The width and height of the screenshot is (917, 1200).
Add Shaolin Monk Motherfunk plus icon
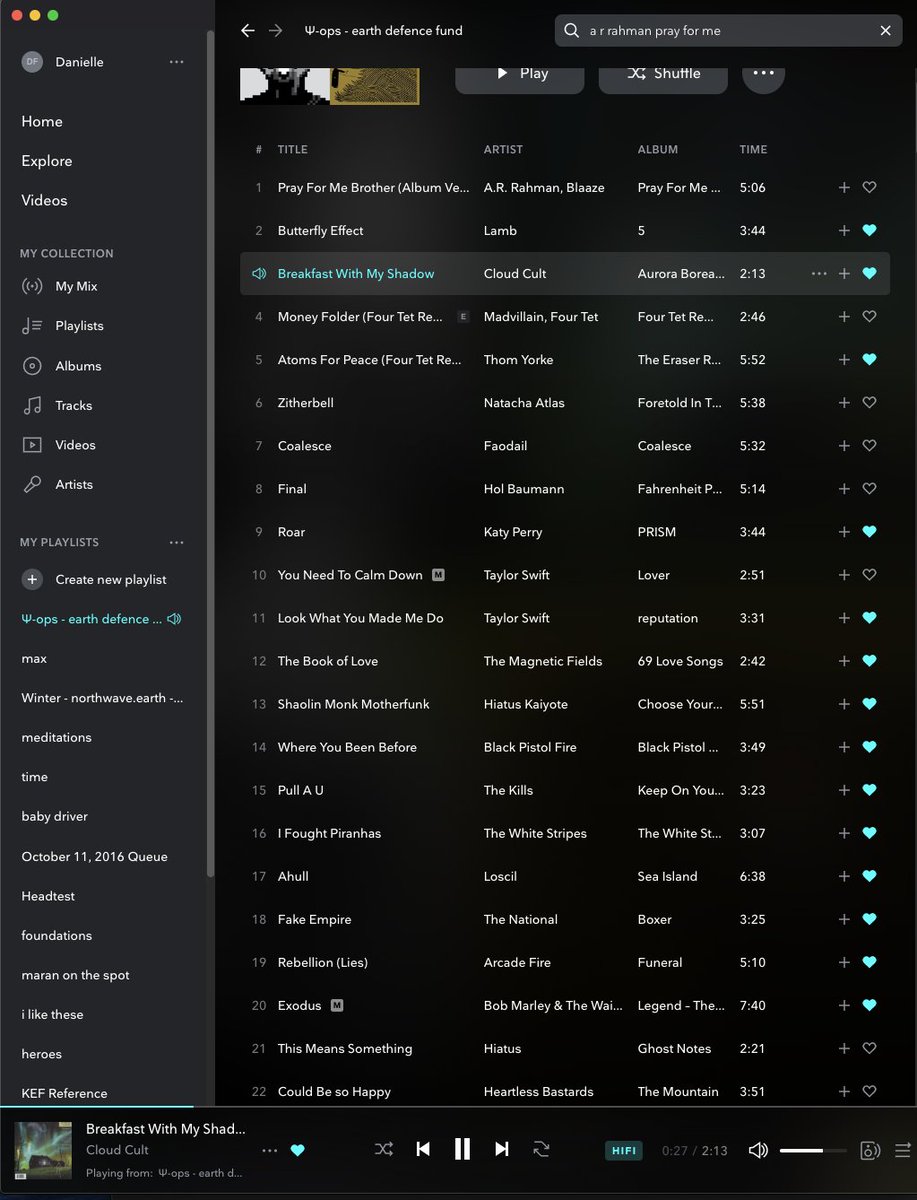[844, 704]
